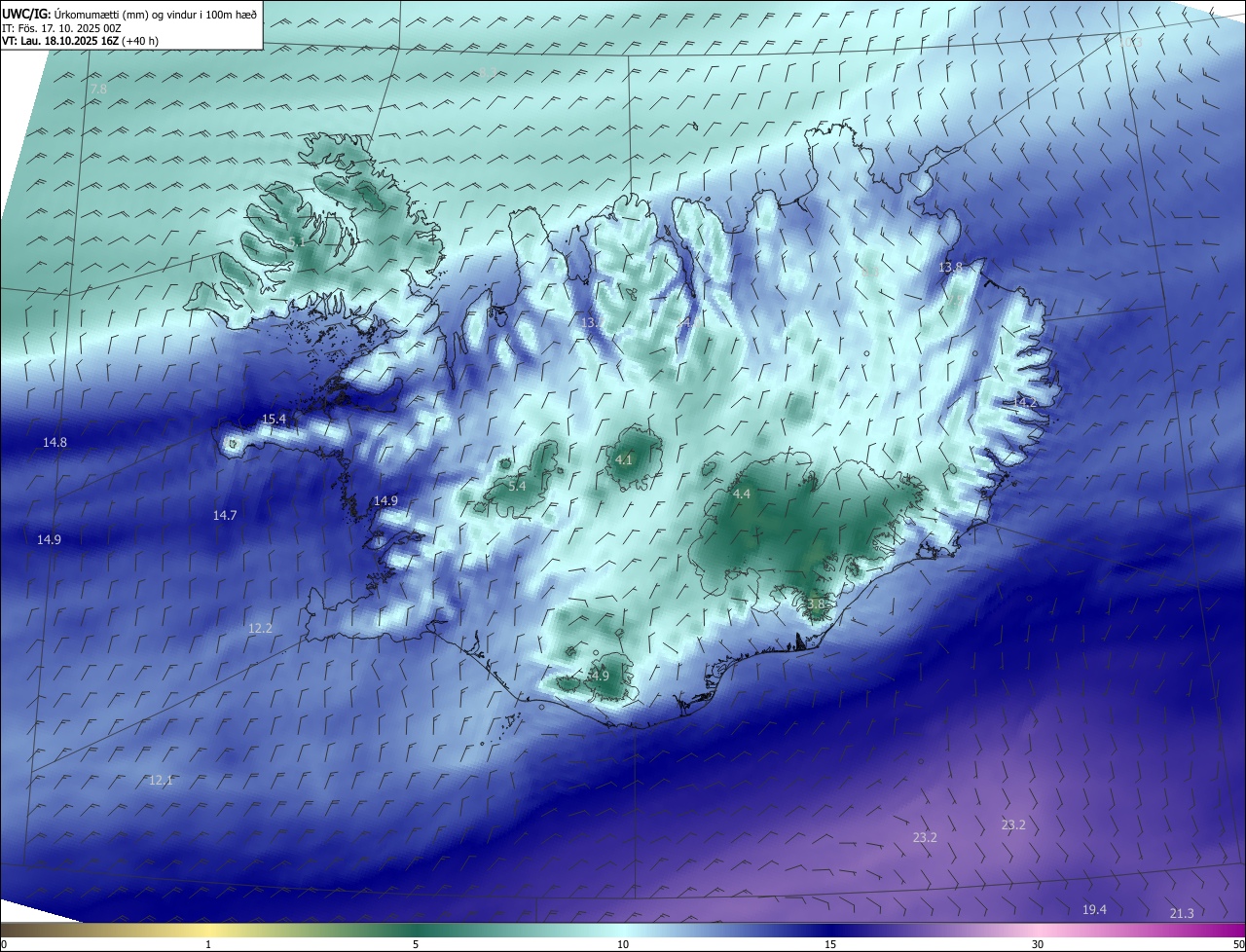
Task: Click the 12.2 value label
Action: pos(260,629)
